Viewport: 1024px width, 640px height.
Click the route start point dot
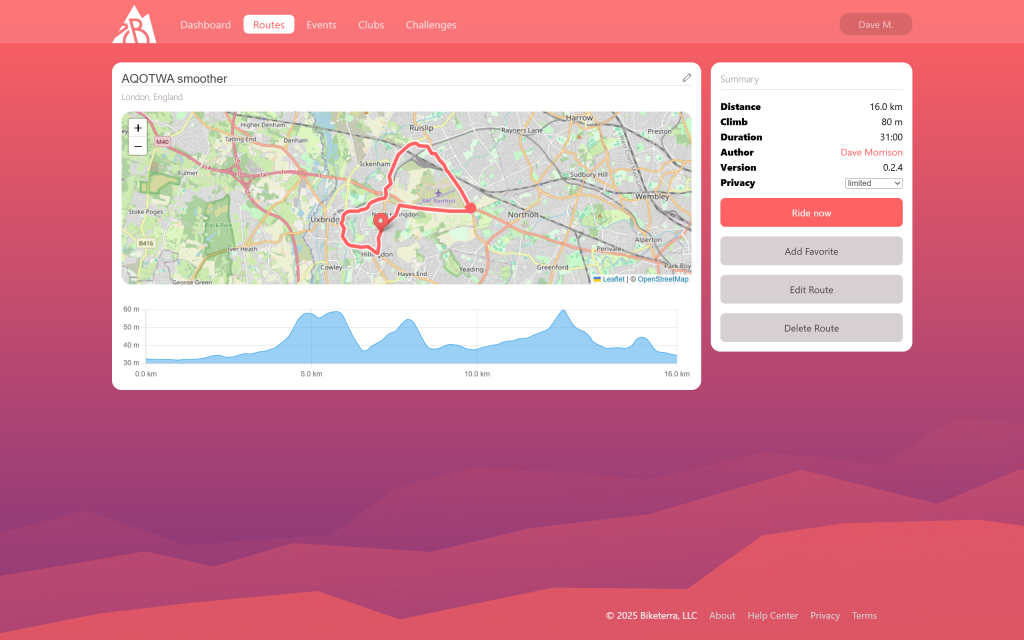471,209
